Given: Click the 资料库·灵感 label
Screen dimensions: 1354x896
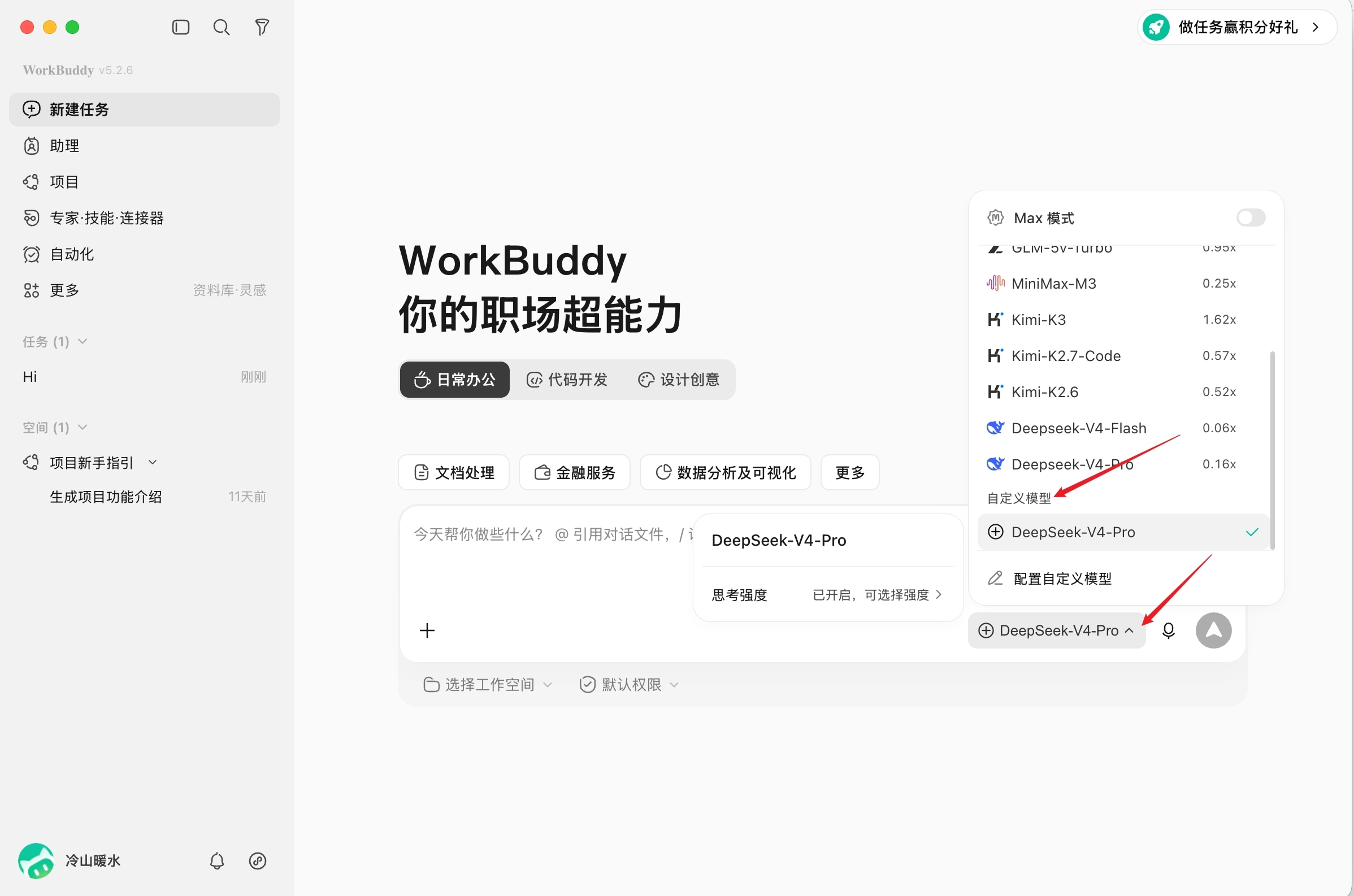Looking at the screenshot, I should (230, 290).
